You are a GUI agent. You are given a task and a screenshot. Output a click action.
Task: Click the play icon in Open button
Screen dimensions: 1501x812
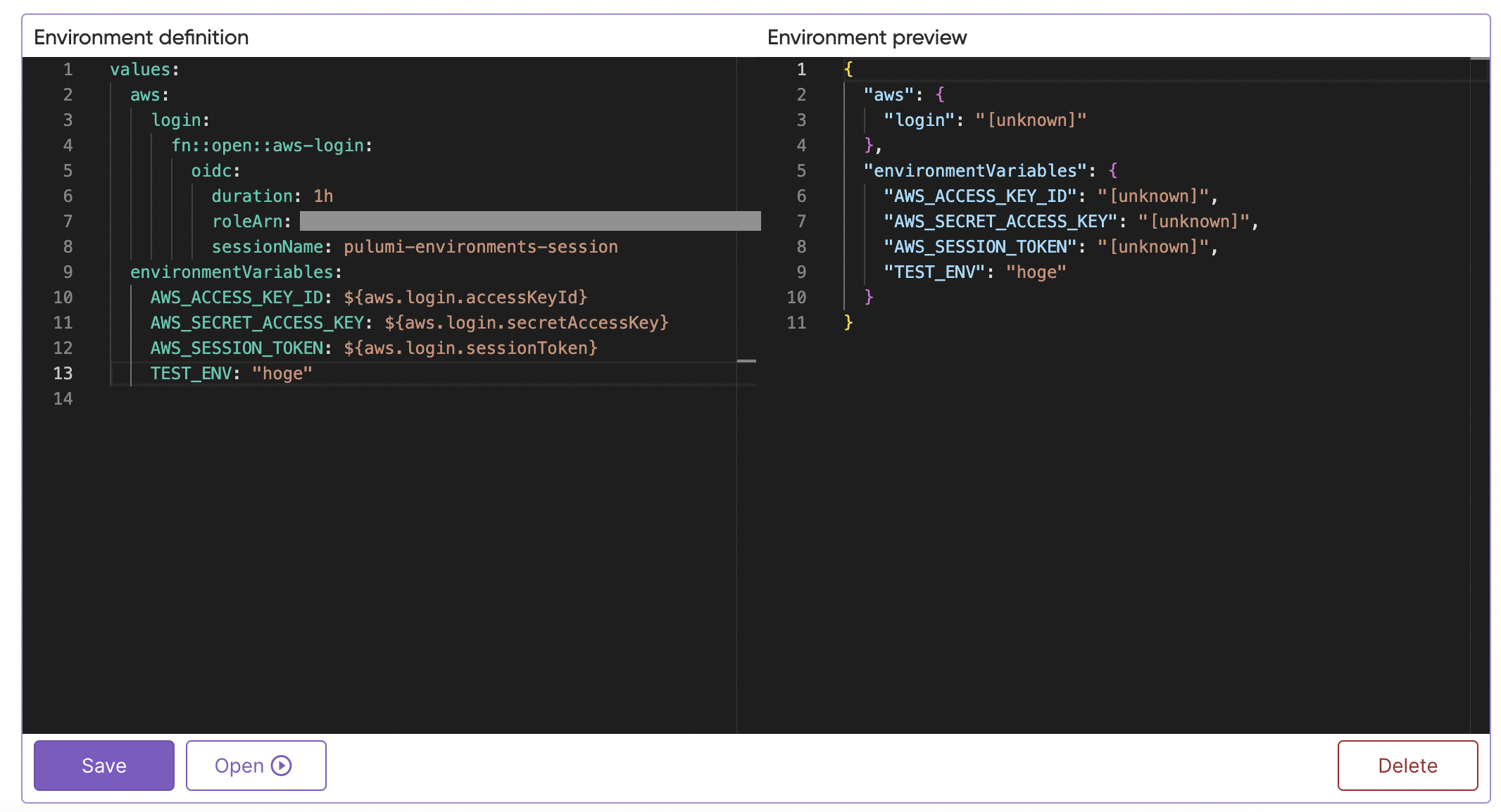coord(282,766)
